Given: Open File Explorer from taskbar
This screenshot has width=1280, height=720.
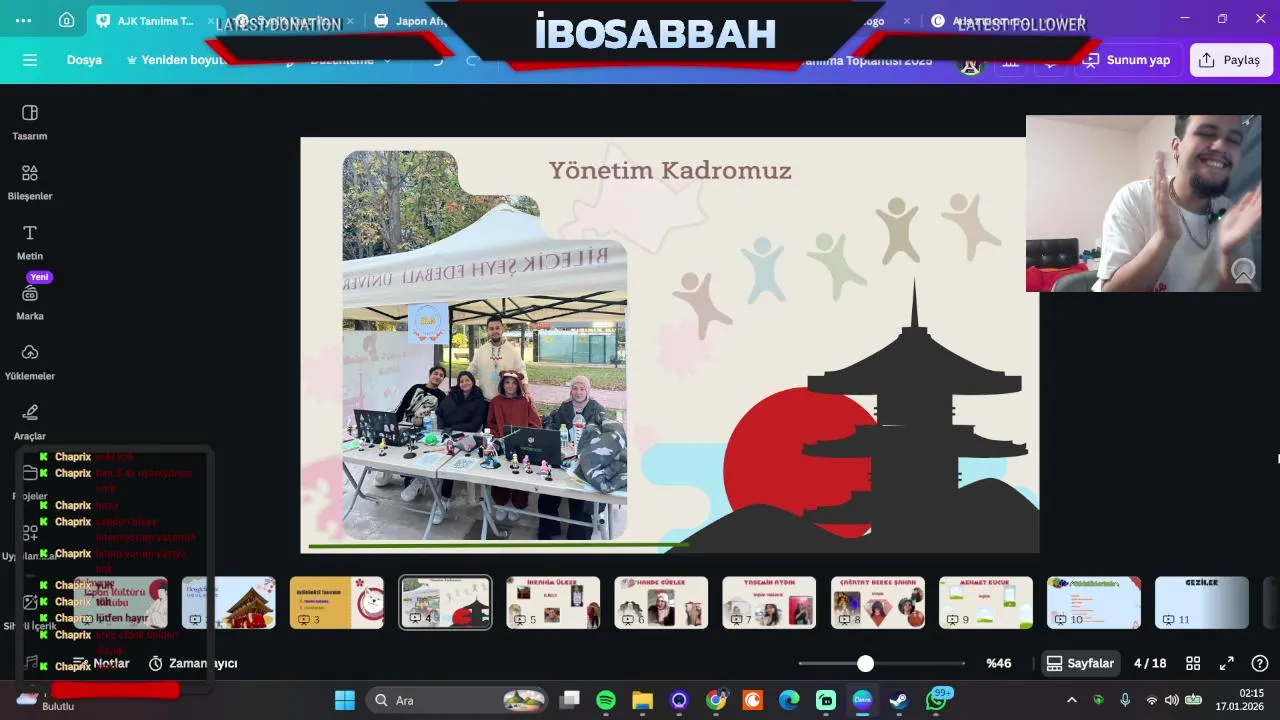Looking at the screenshot, I should (642, 700).
